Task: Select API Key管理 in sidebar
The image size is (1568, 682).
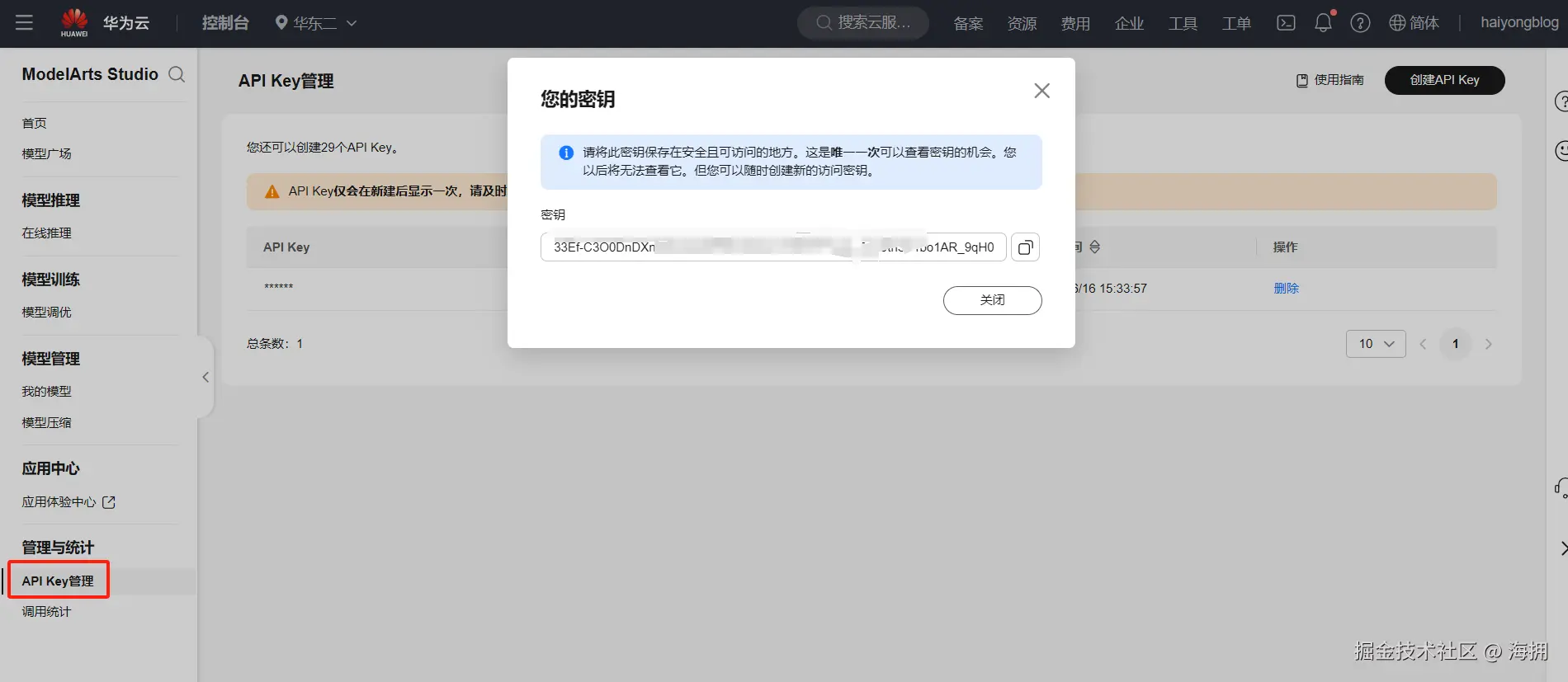Action: click(x=58, y=581)
